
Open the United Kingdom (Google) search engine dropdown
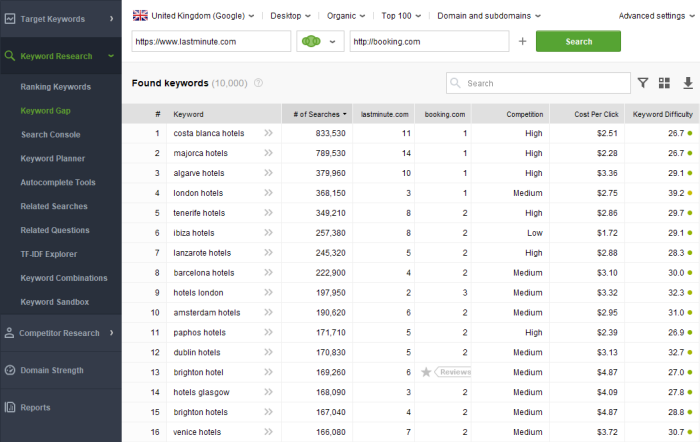pyautogui.click(x=193, y=16)
